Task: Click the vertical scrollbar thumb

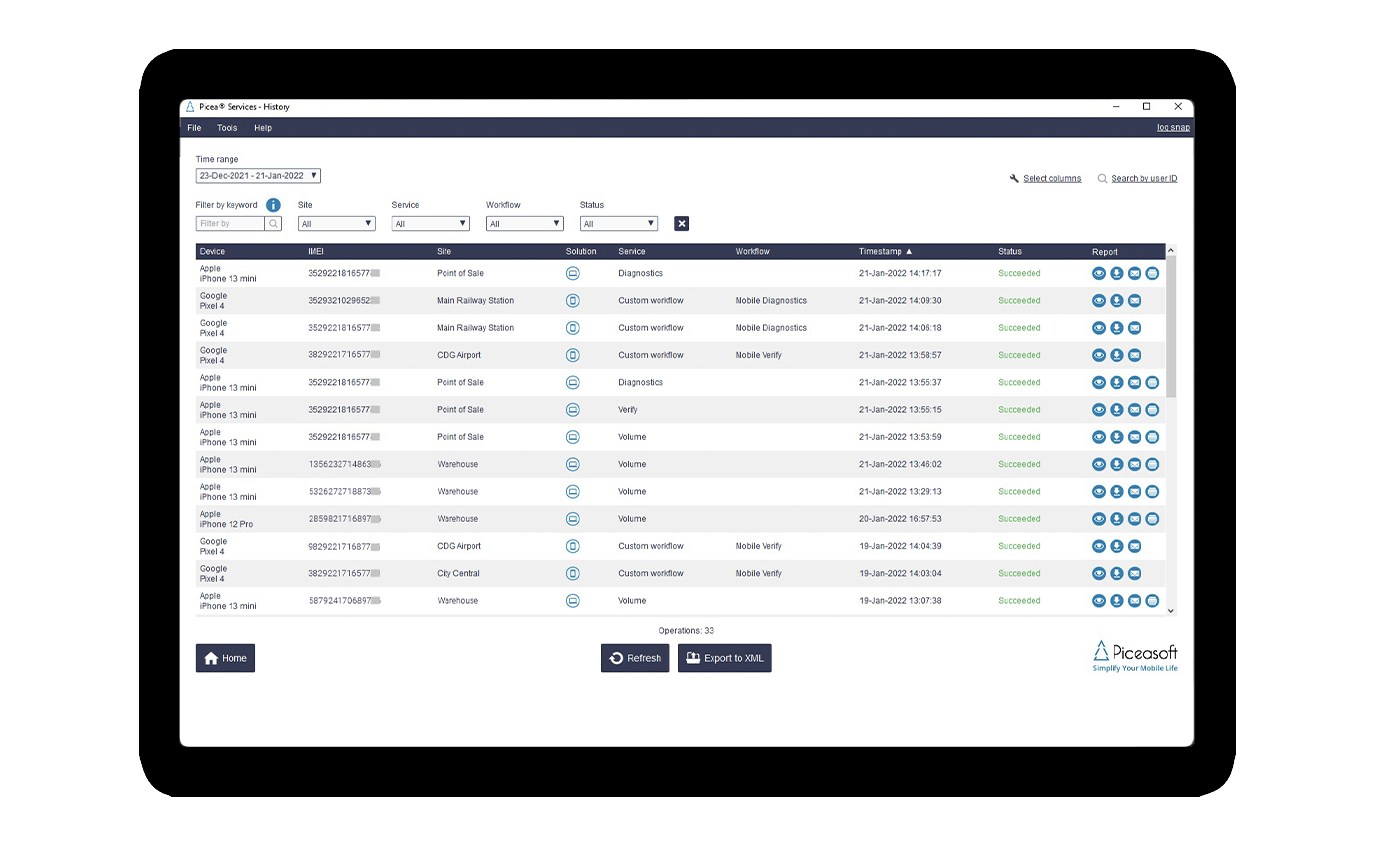Action: point(1171,326)
